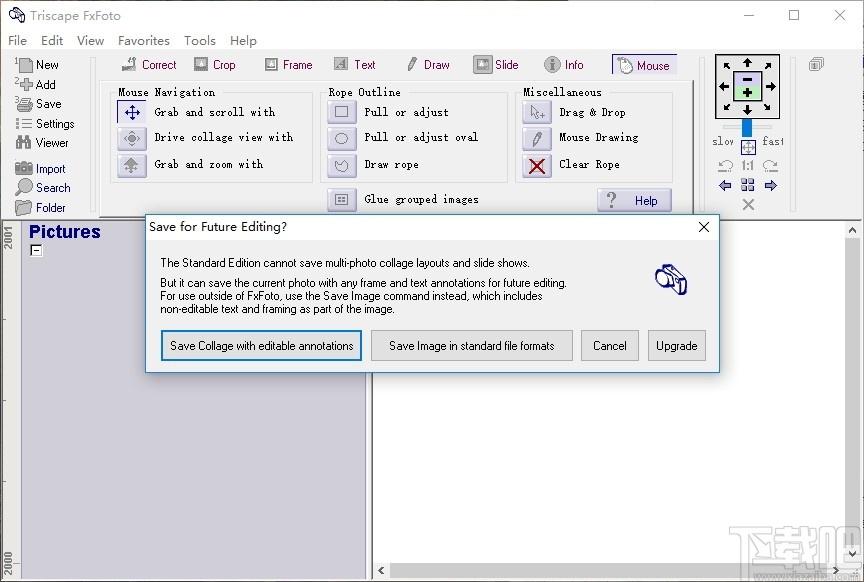The image size is (864, 582).
Task: Click the rotate clockwise icon
Action: pyautogui.click(x=770, y=165)
